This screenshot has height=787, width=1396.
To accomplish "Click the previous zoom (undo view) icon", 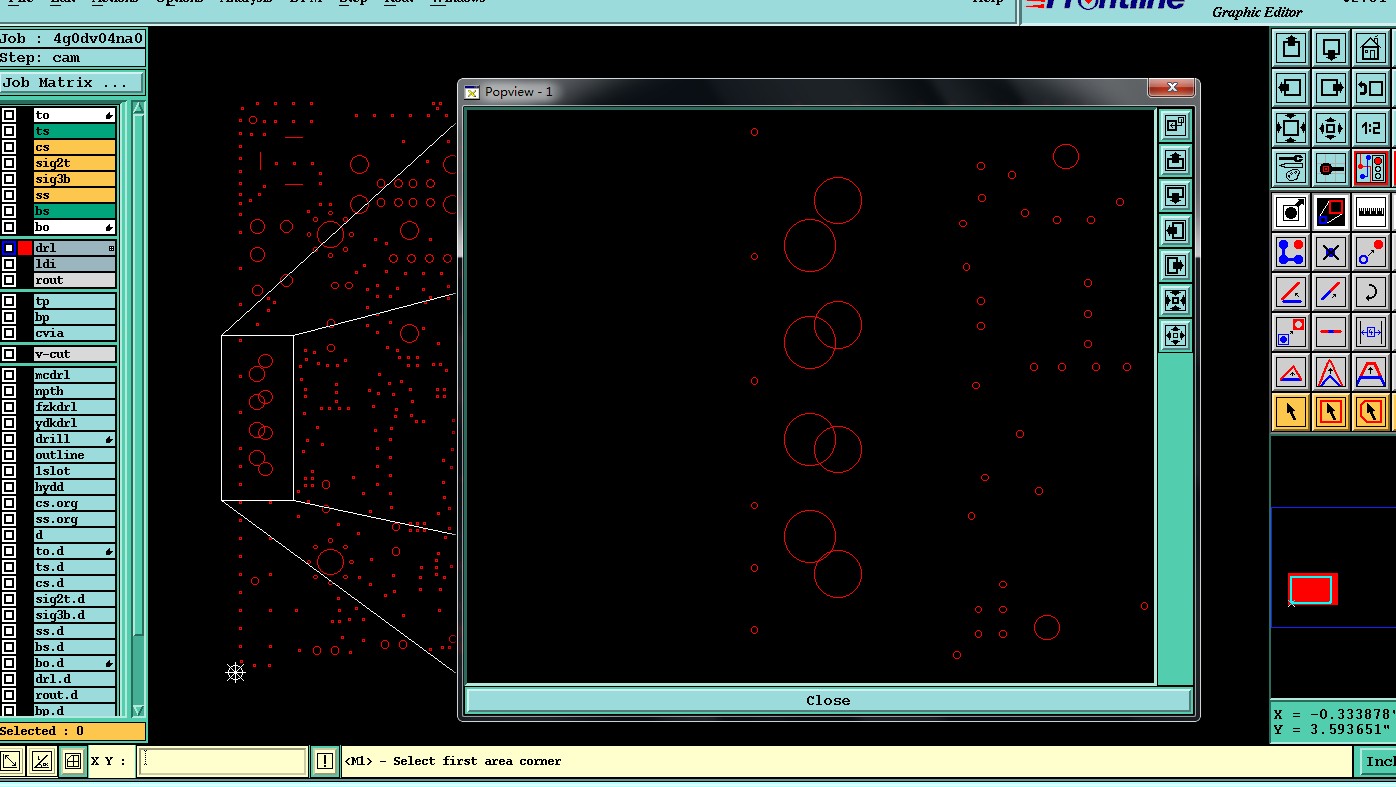I will pyautogui.click(x=1371, y=88).
